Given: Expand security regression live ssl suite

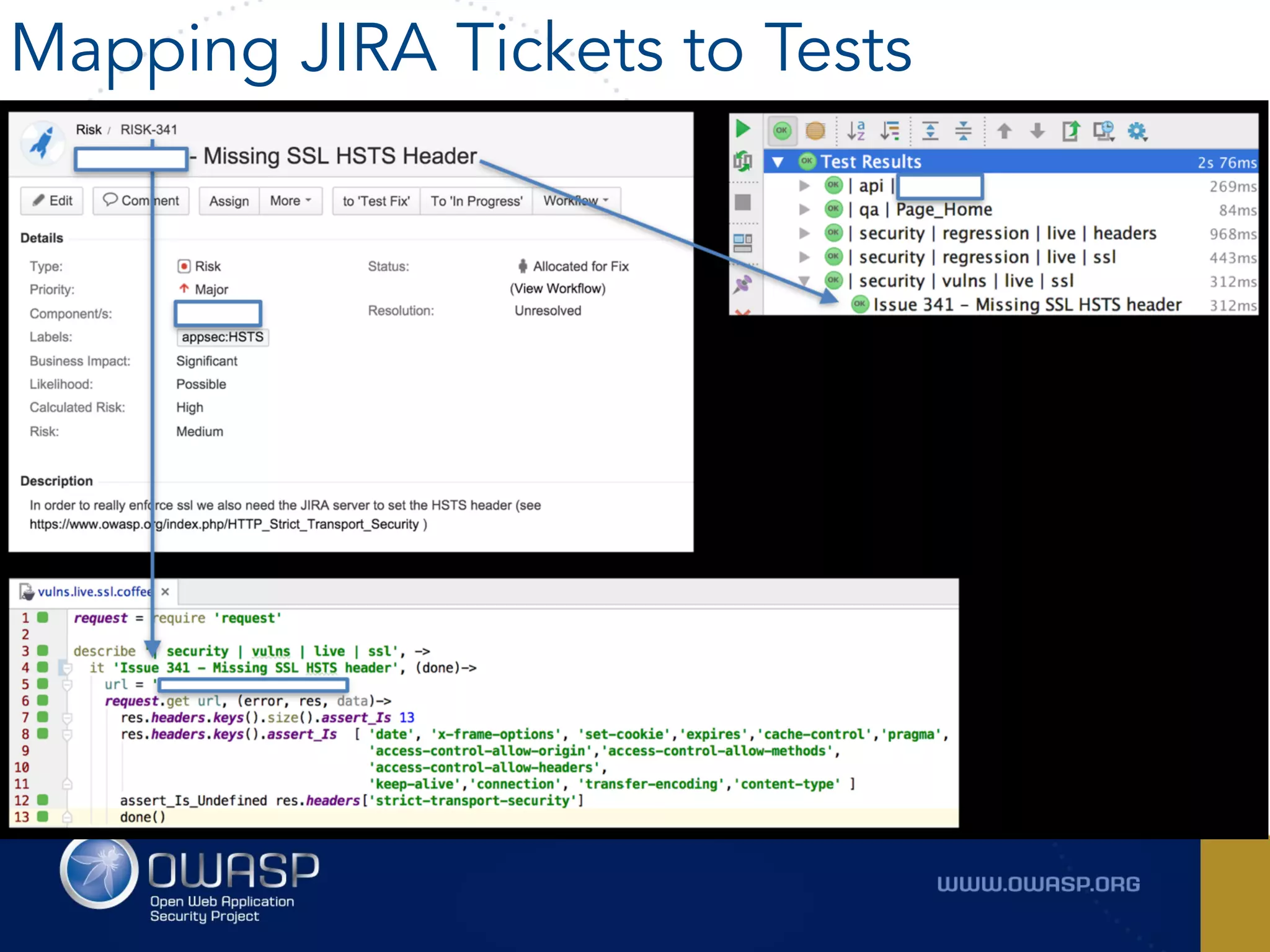Looking at the screenshot, I should point(804,257).
